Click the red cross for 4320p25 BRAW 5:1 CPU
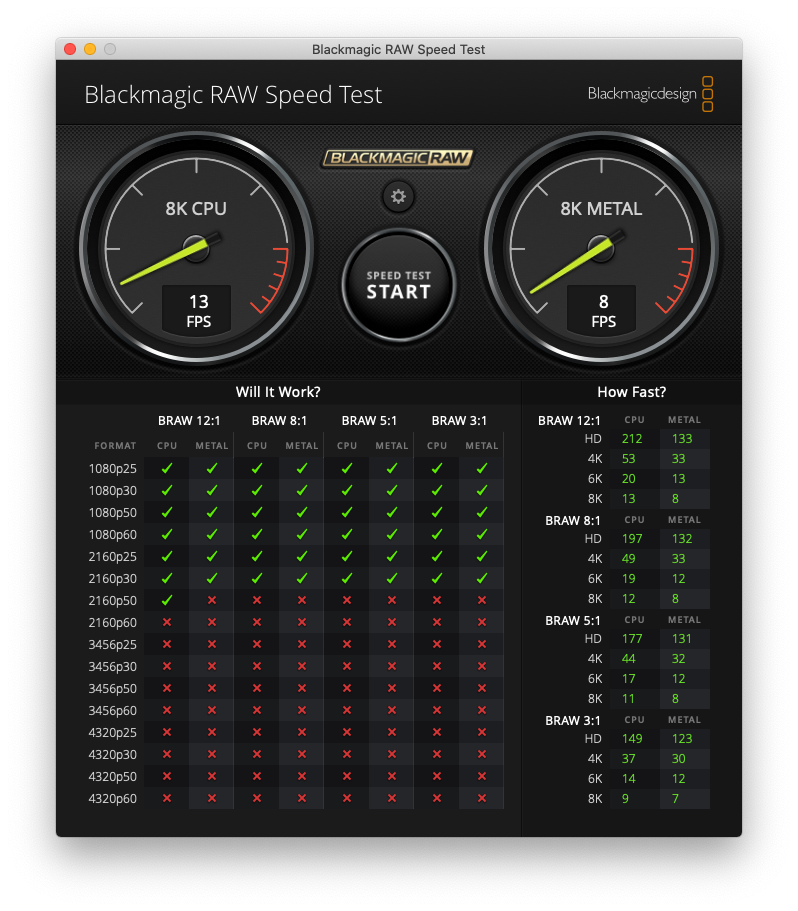 click(x=347, y=732)
